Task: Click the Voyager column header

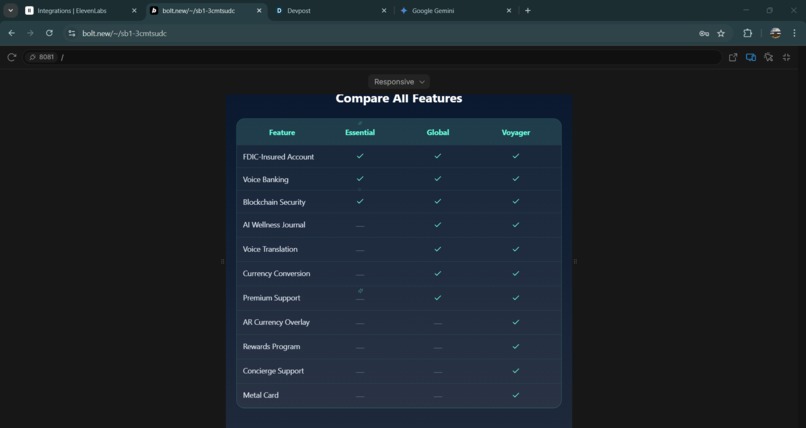Action: 516,133
